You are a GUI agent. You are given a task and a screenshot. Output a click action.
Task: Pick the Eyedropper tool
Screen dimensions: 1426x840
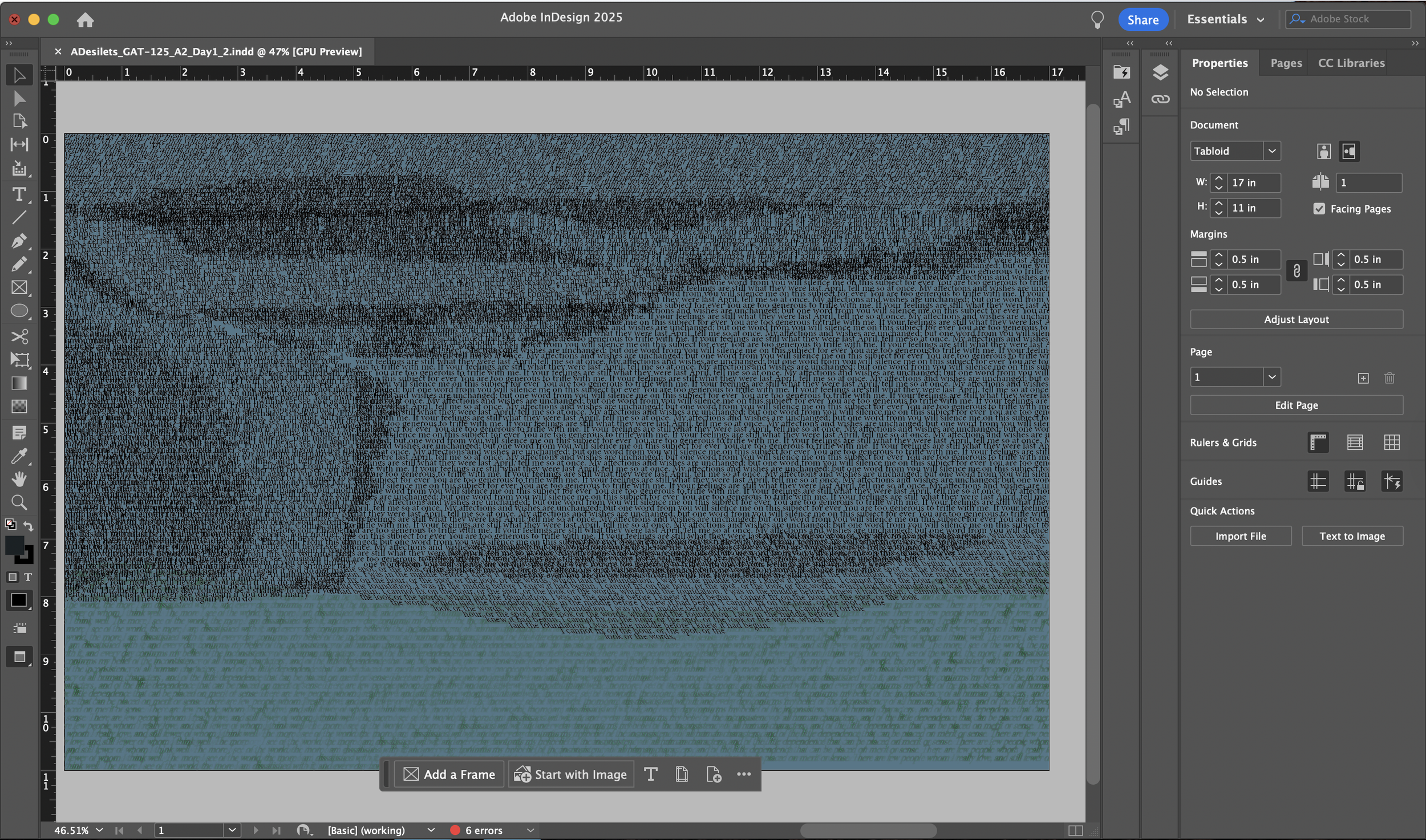(x=19, y=456)
